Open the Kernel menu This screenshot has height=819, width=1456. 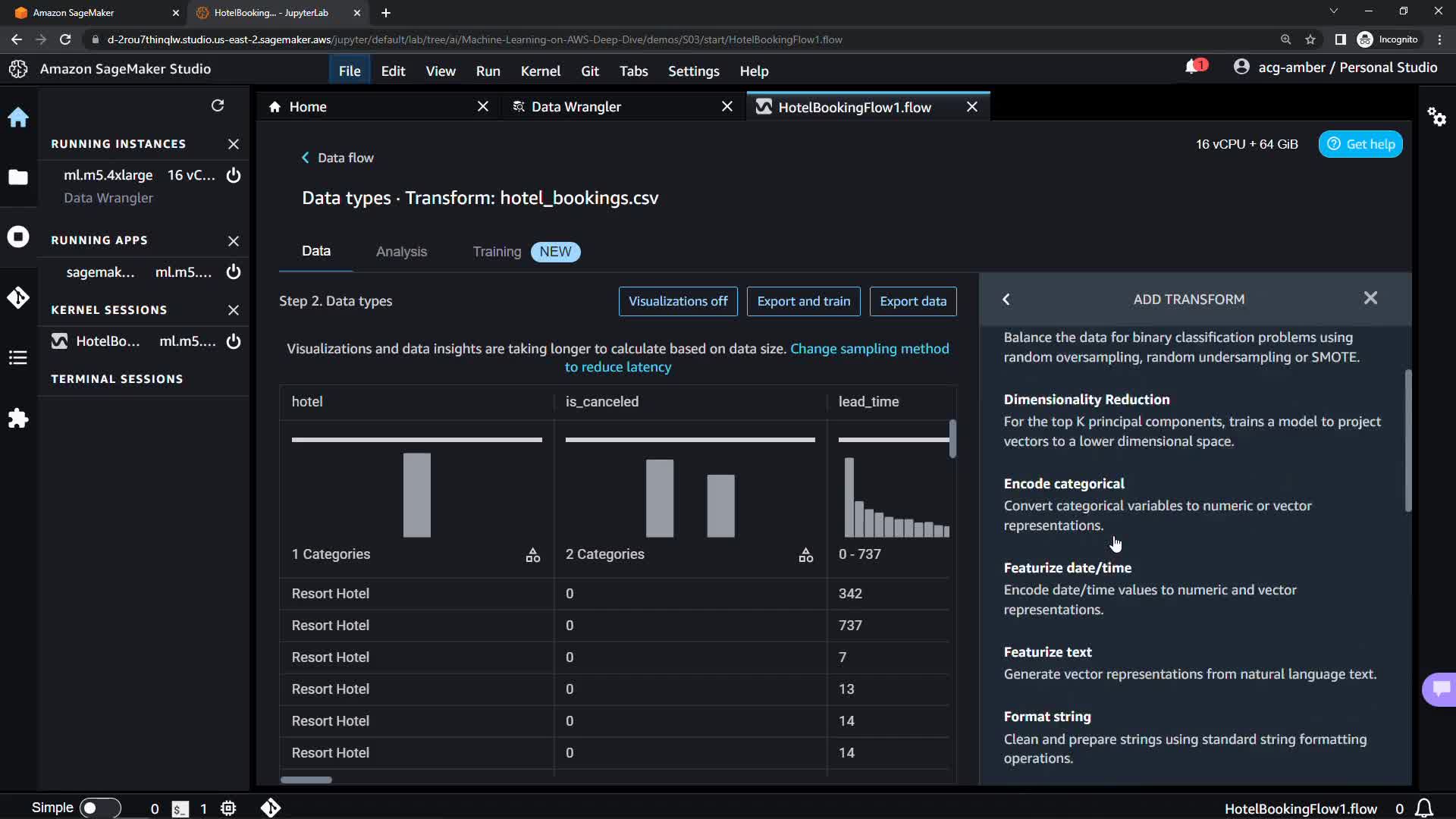[x=540, y=71]
